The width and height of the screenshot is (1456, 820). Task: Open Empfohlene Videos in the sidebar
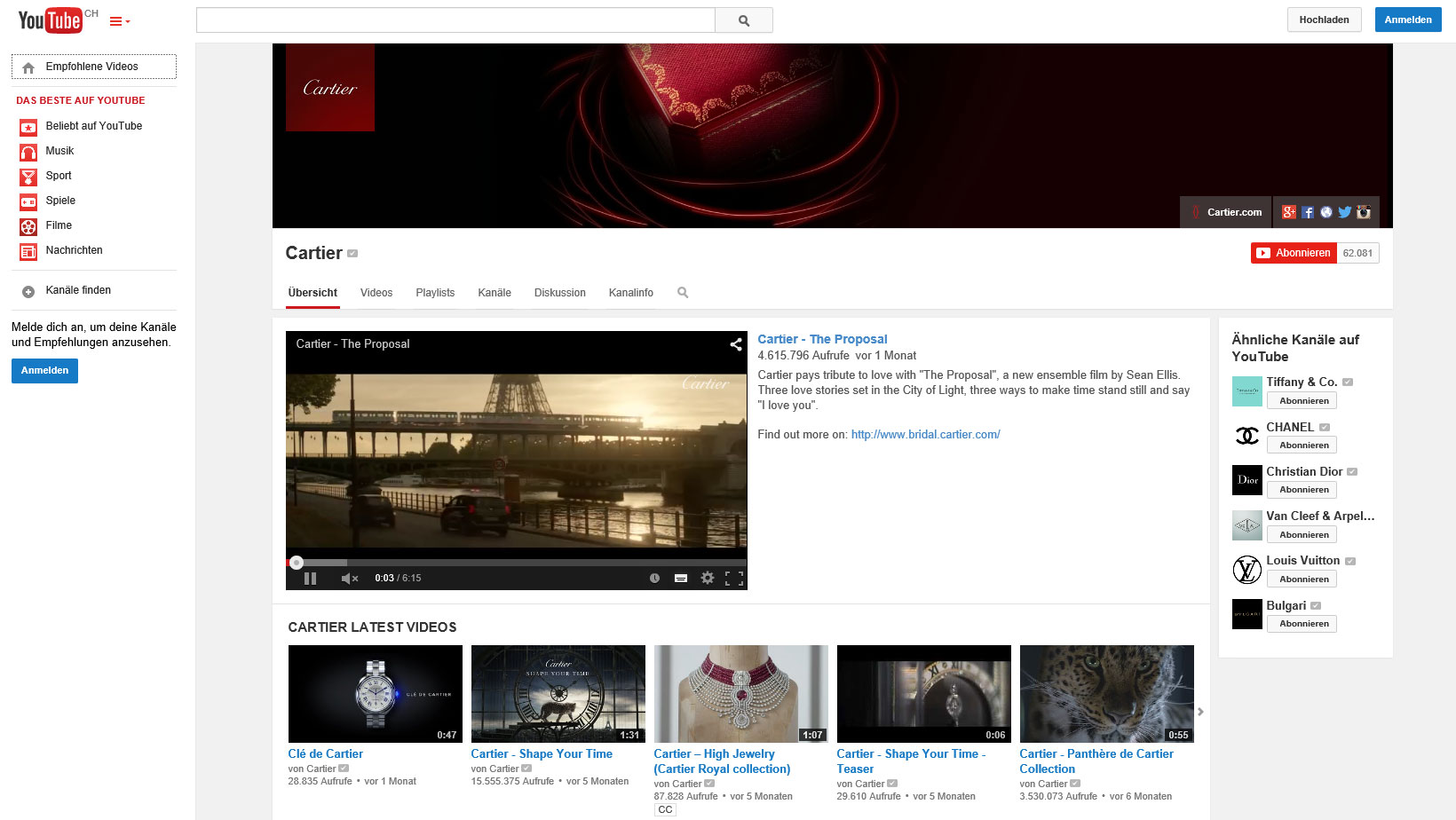click(94, 67)
